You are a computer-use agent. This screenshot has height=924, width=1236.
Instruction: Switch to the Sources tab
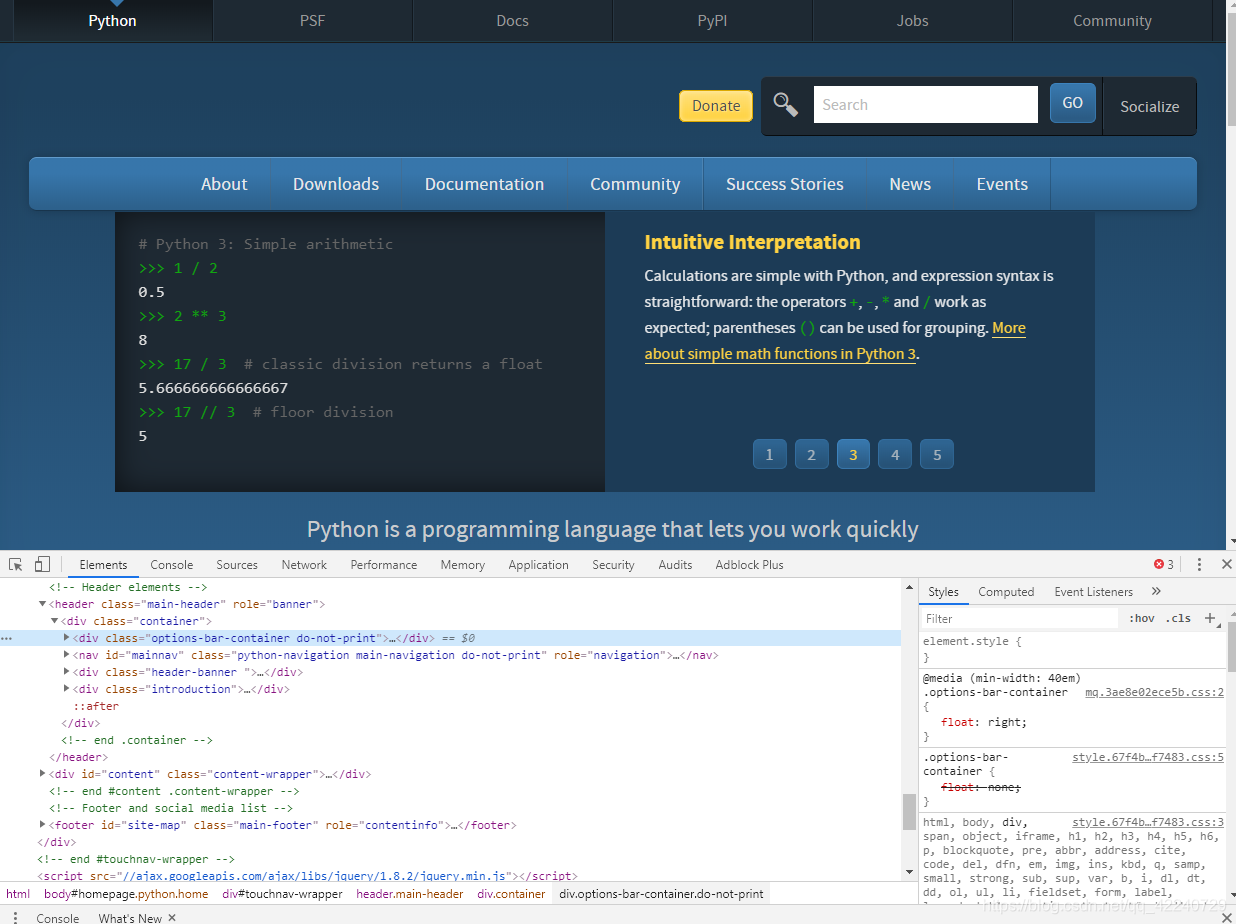tap(237, 565)
